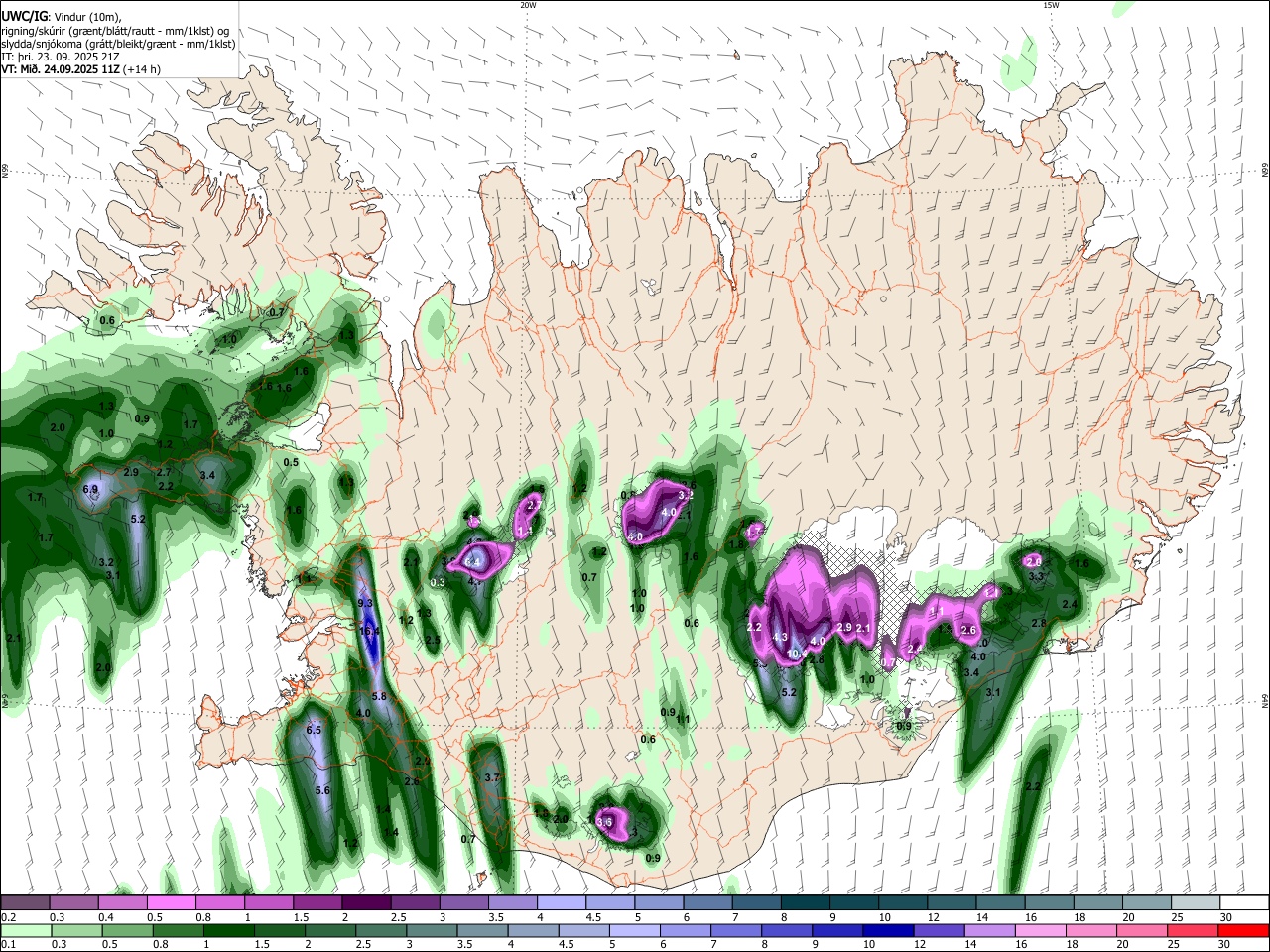Pick the dark purple snow-scale swatch labeled 2

click(x=366, y=902)
